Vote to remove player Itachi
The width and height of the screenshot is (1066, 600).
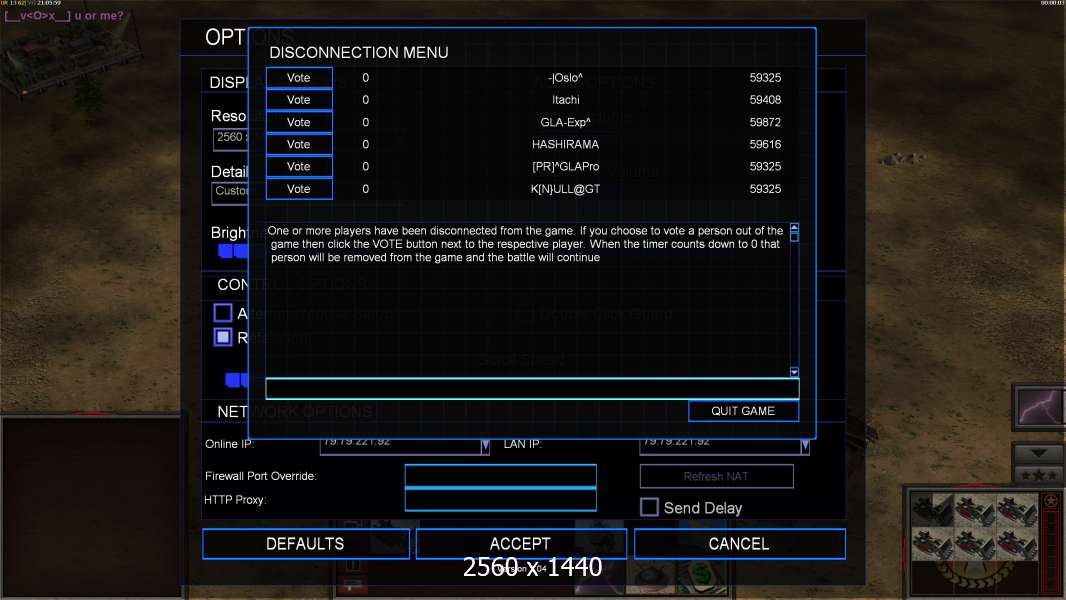pyautogui.click(x=299, y=100)
